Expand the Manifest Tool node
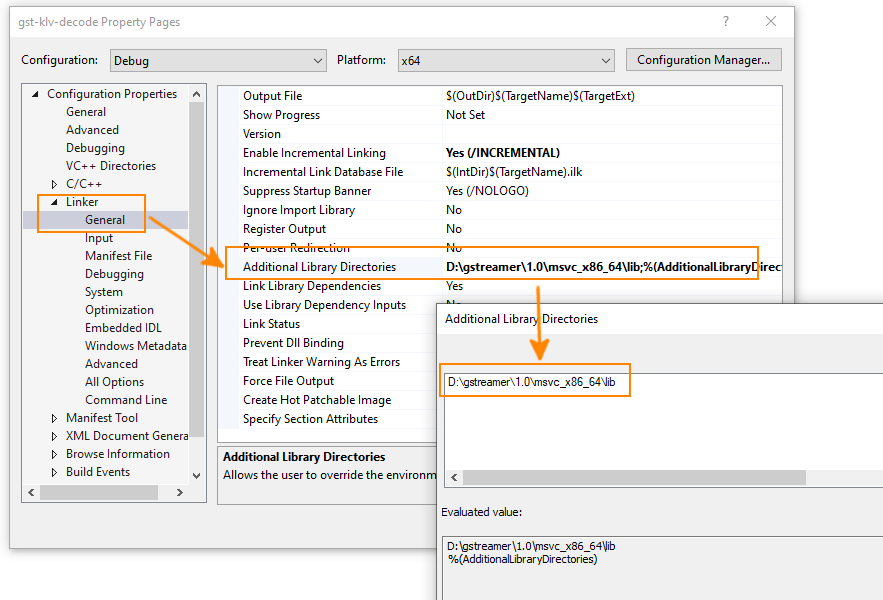Viewport: 883px width, 600px height. [55, 418]
